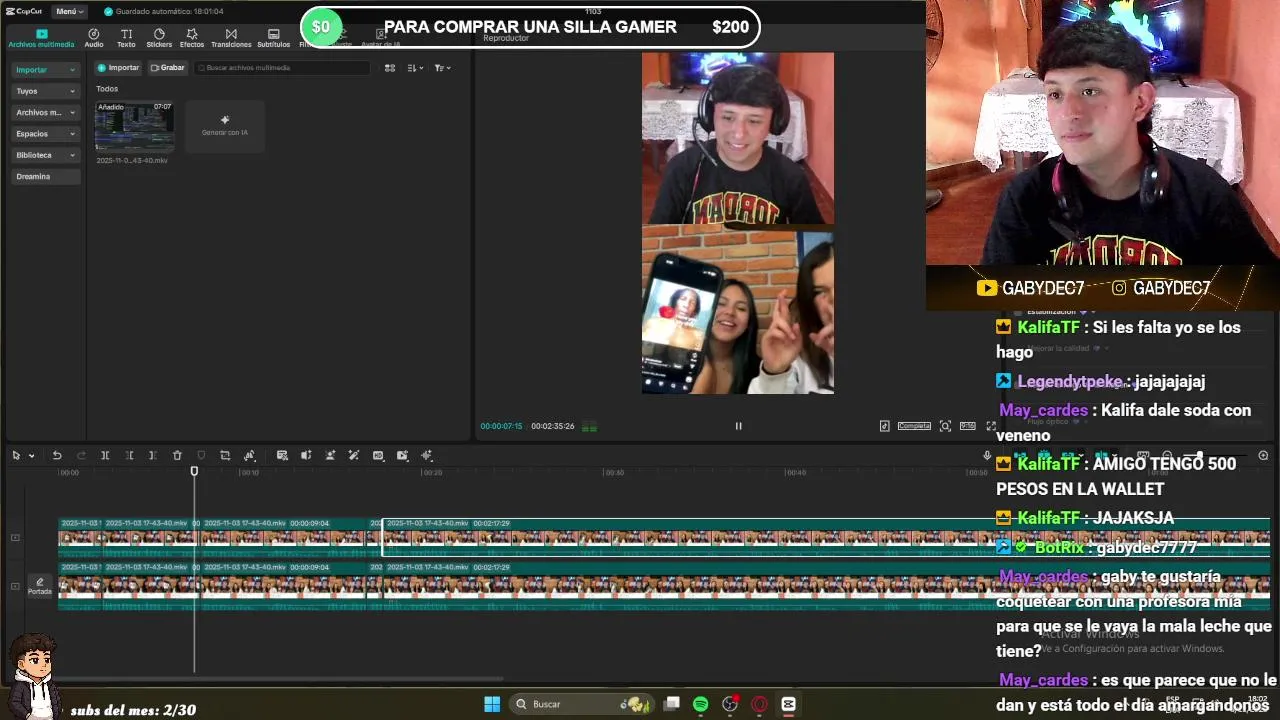
Task: Click the preview music note icon
Action: pyautogui.click(x=884, y=426)
